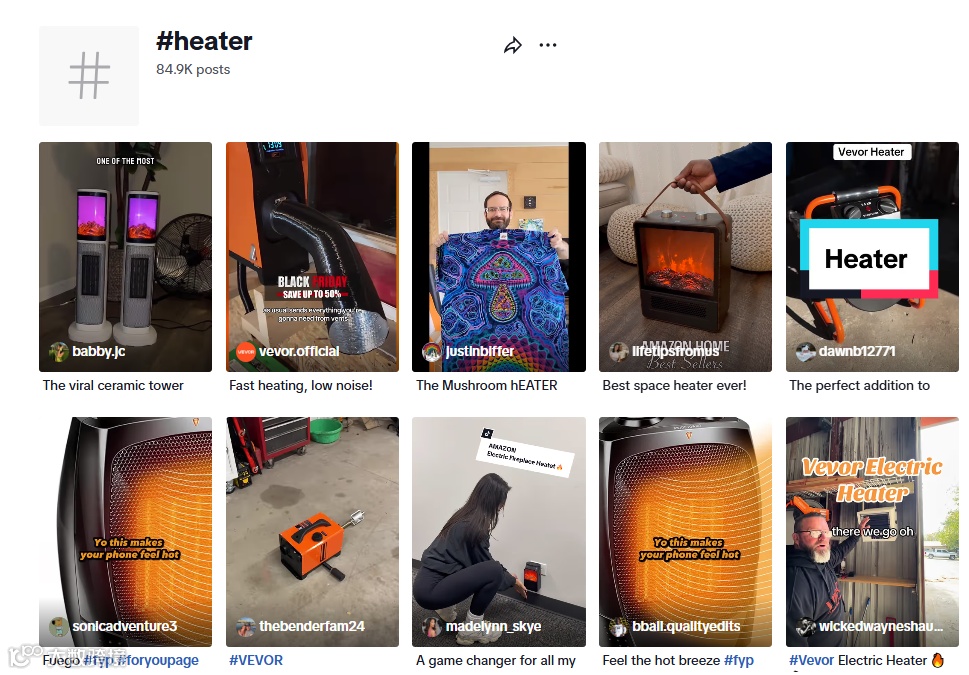Click madelynn_skye's profile avatar

point(432,627)
